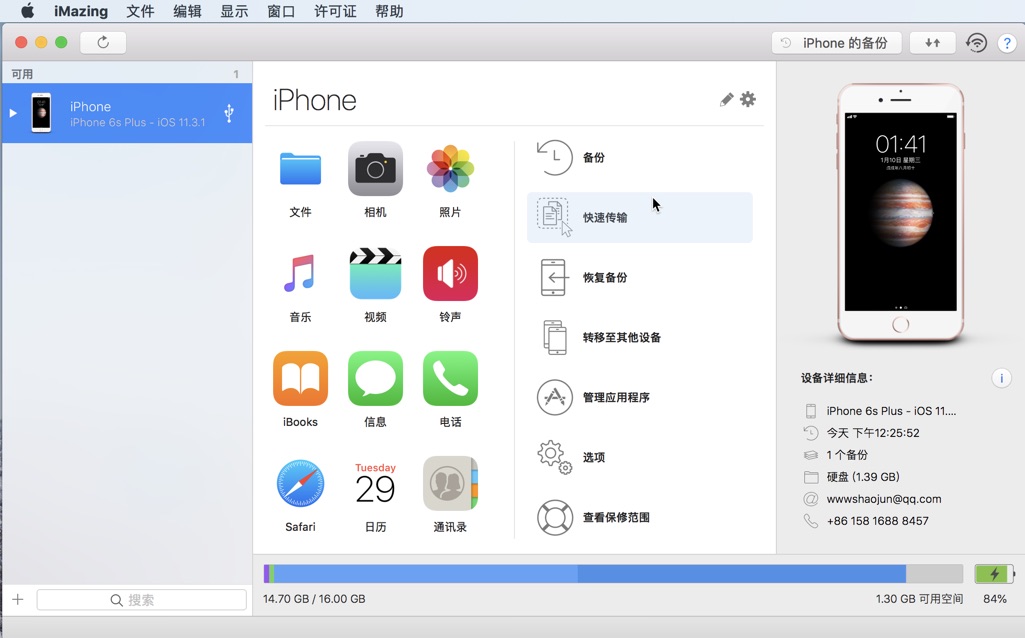Open the 窗口 menu
The image size is (1025, 638).
coord(281,11)
